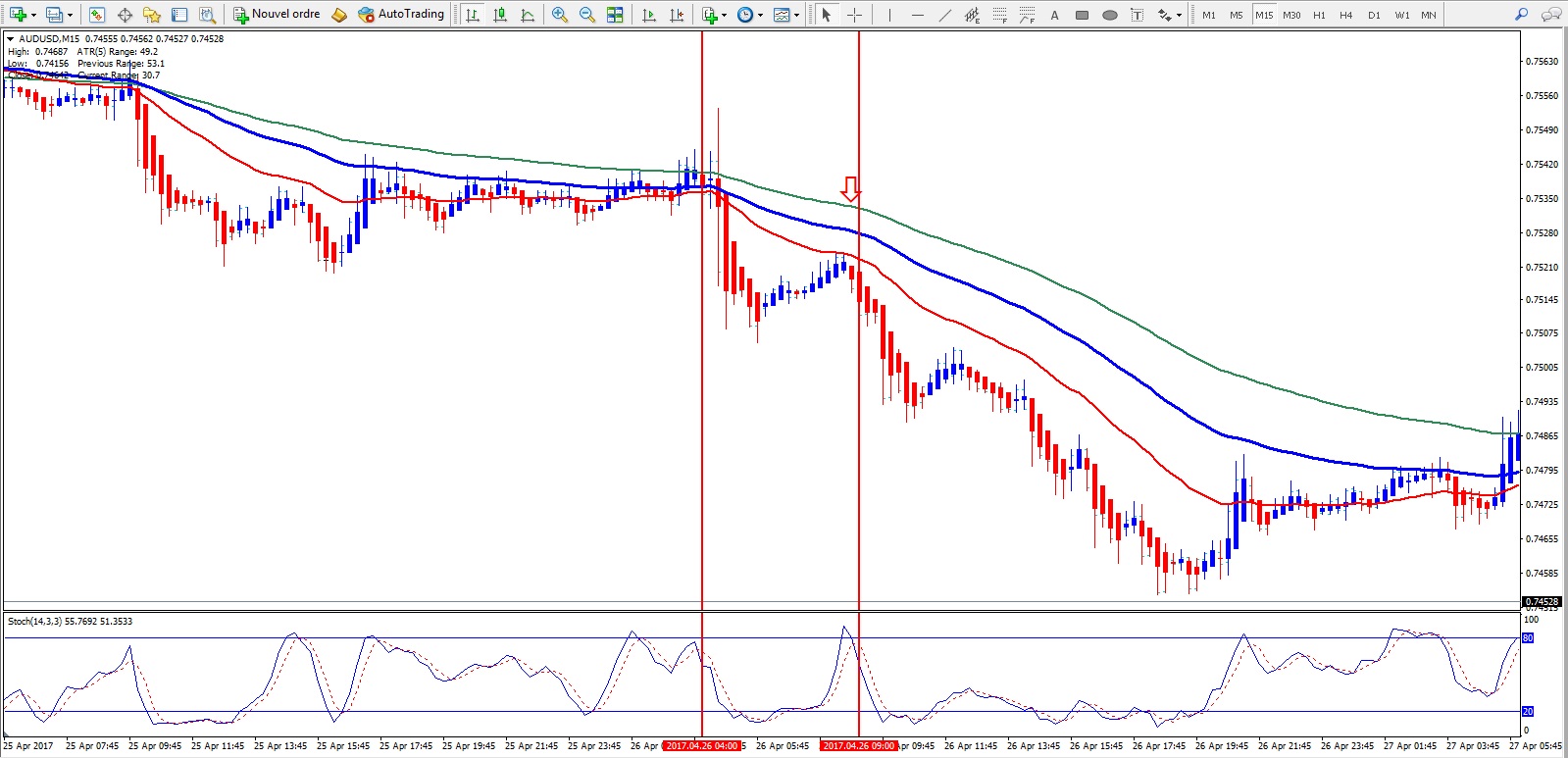1568x758 pixels.
Task: Select the 2017.04.26 09:00 time marker
Action: pyautogui.click(x=859, y=746)
